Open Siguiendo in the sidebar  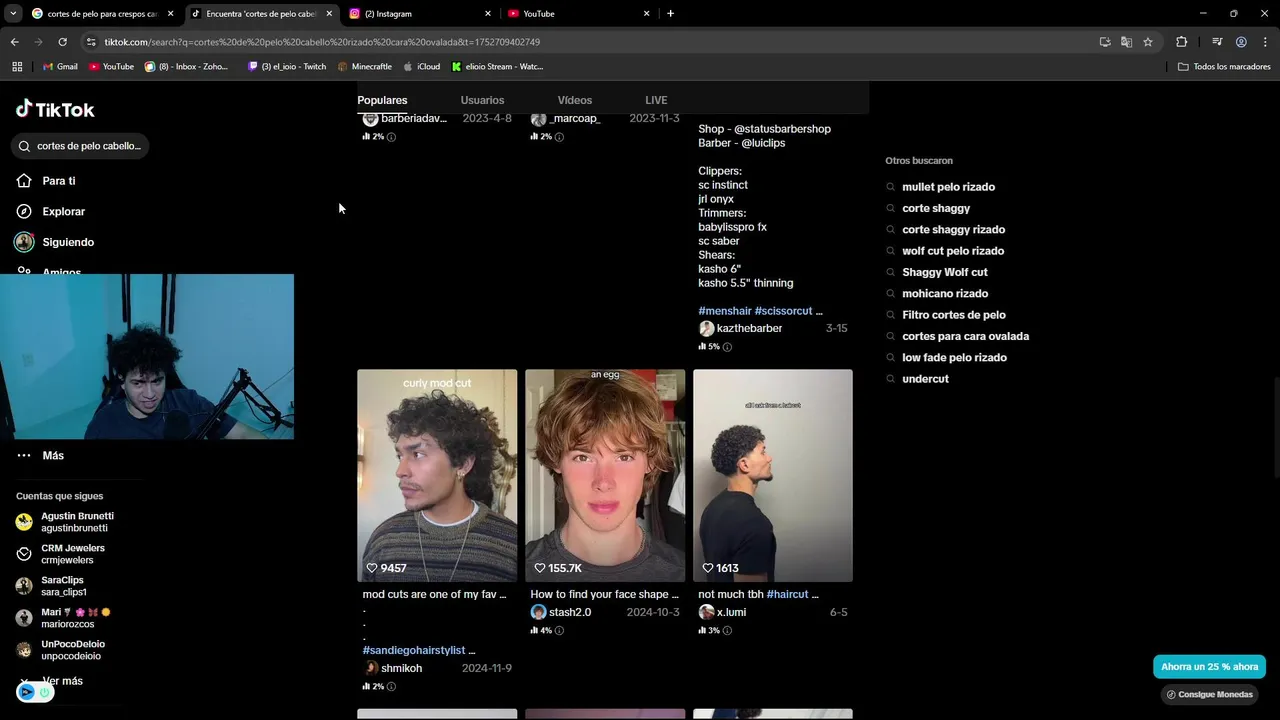[68, 242]
